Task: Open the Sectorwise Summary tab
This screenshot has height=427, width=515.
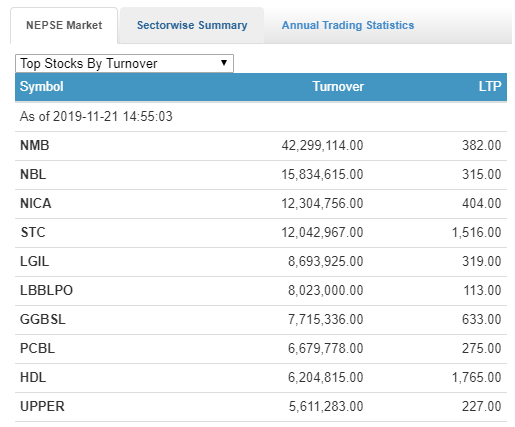Action: (x=192, y=25)
